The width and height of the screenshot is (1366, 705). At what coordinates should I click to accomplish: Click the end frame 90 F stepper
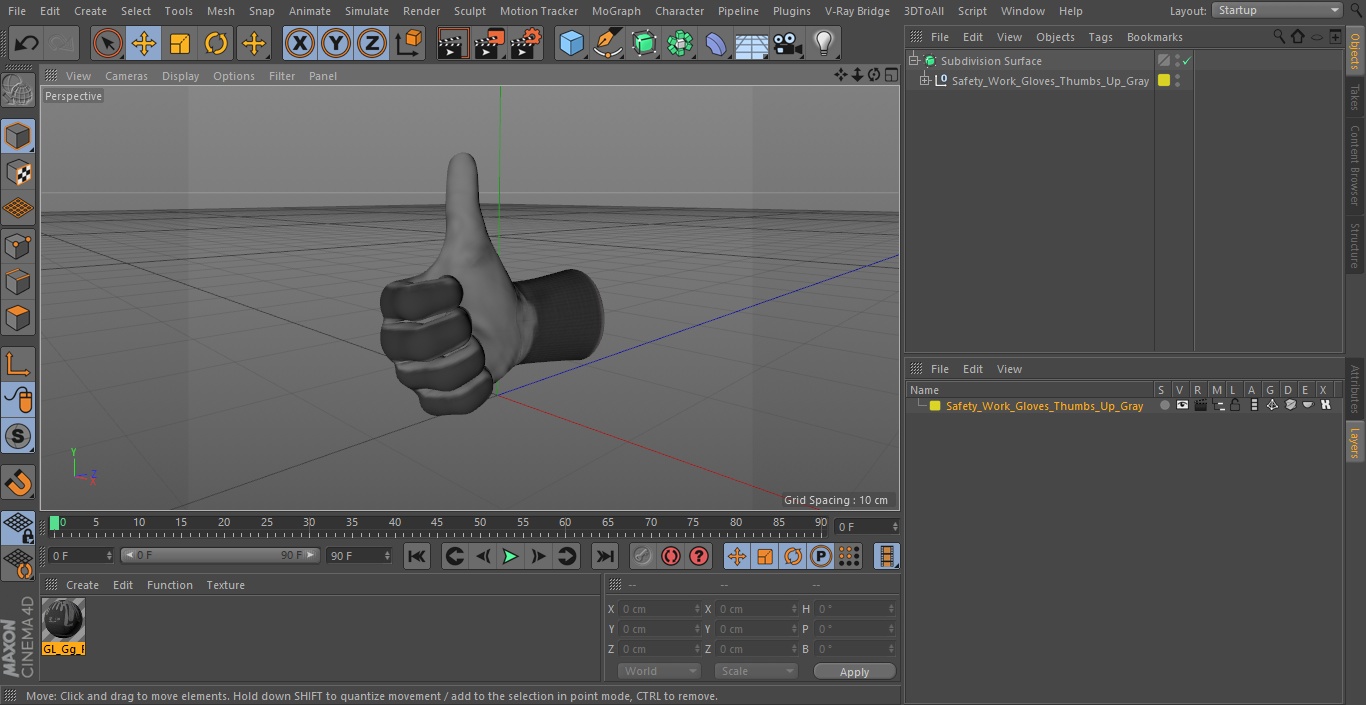[x=386, y=555]
